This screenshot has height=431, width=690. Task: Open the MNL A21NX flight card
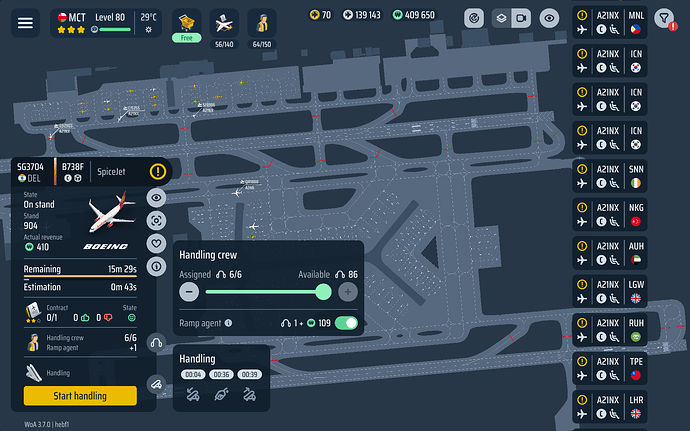coord(609,22)
